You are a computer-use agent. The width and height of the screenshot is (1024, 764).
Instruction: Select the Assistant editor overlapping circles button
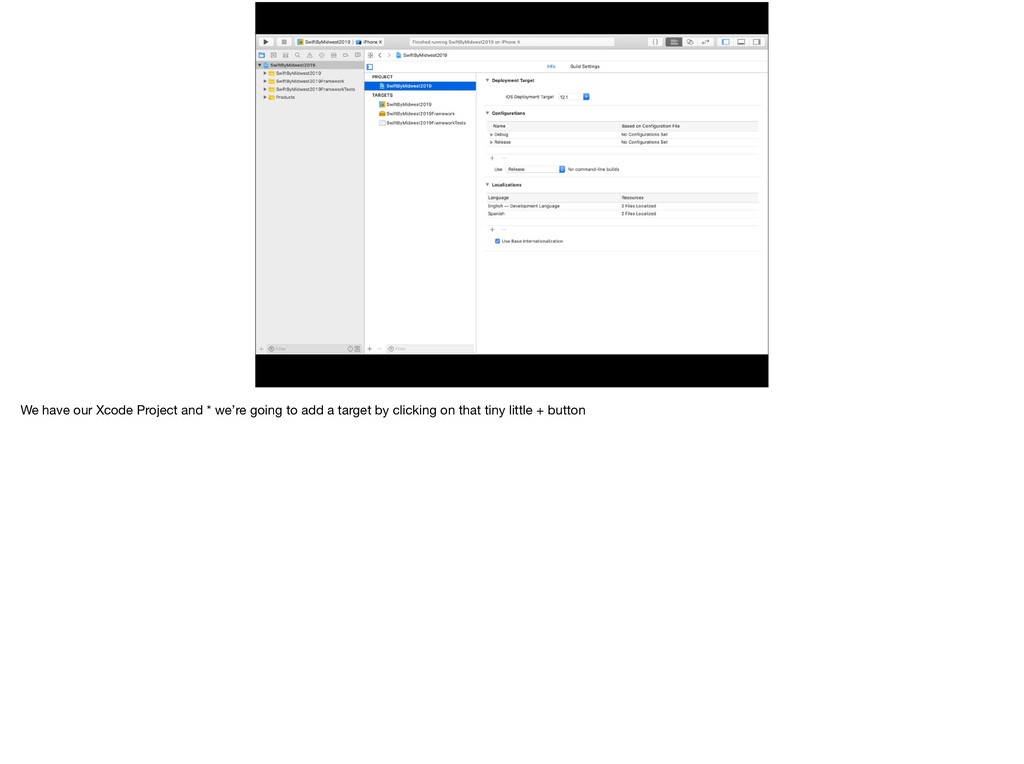[690, 42]
